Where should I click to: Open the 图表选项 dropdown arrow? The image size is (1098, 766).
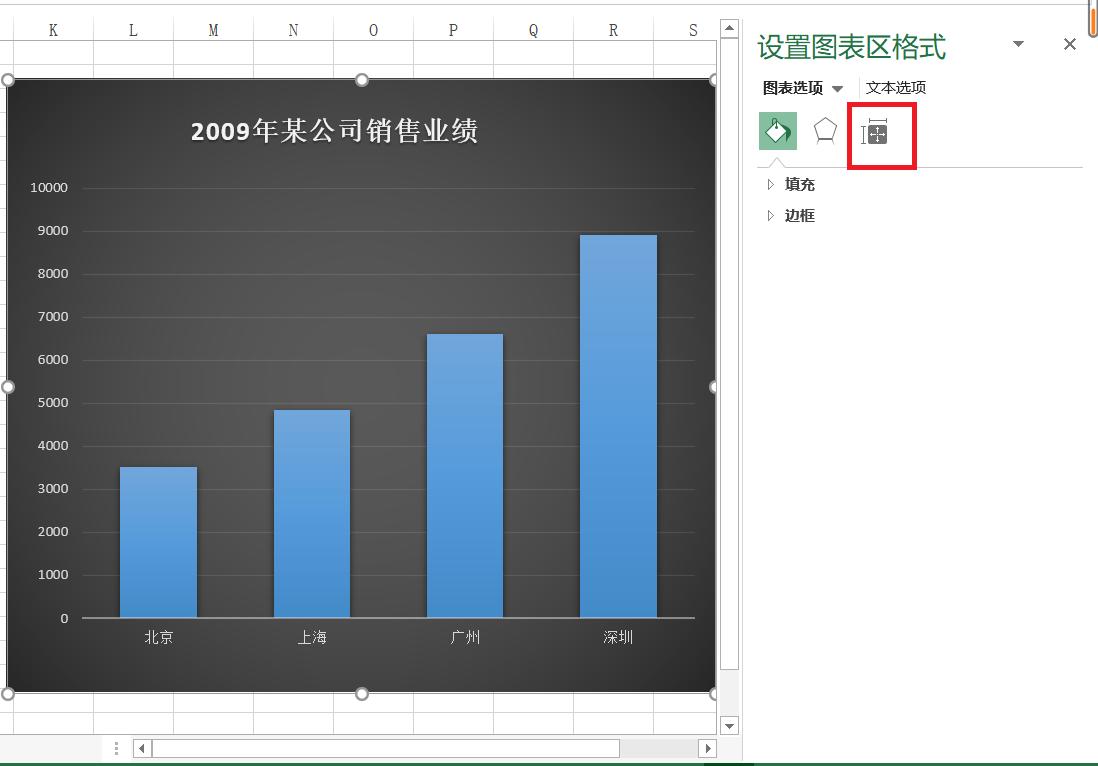pyautogui.click(x=839, y=88)
